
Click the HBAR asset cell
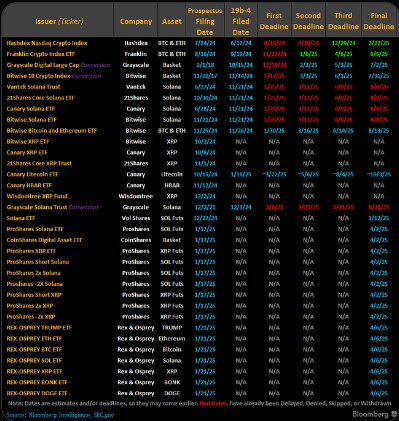tap(172, 185)
